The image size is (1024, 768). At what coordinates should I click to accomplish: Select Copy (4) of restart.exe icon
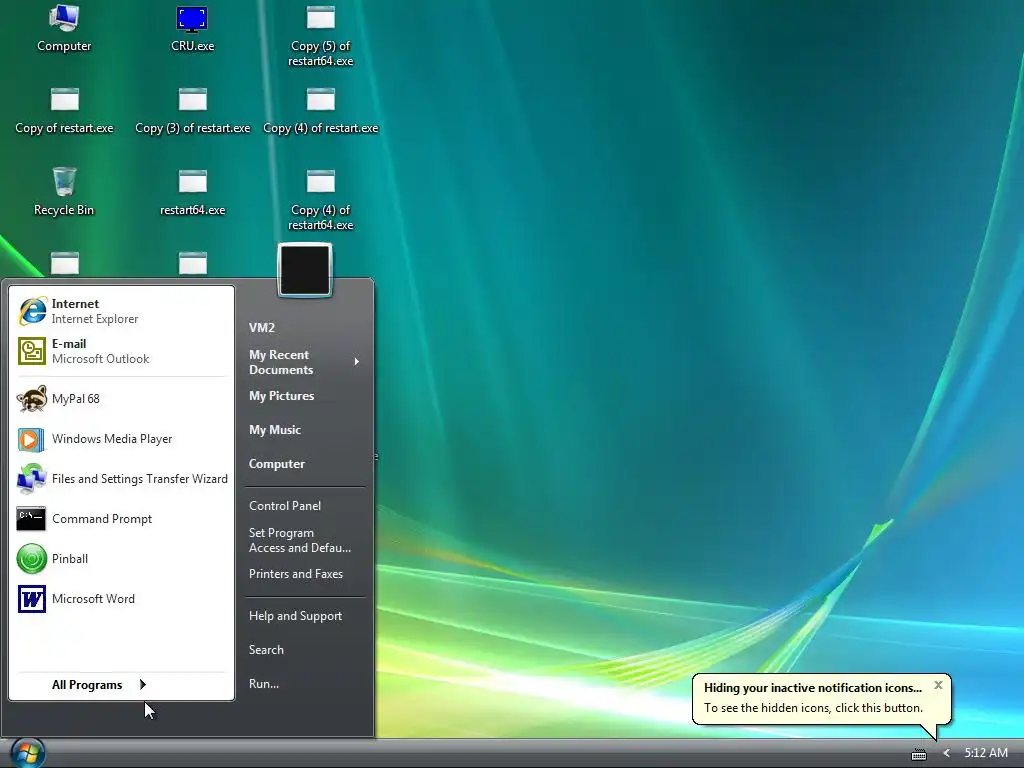pyautogui.click(x=321, y=111)
